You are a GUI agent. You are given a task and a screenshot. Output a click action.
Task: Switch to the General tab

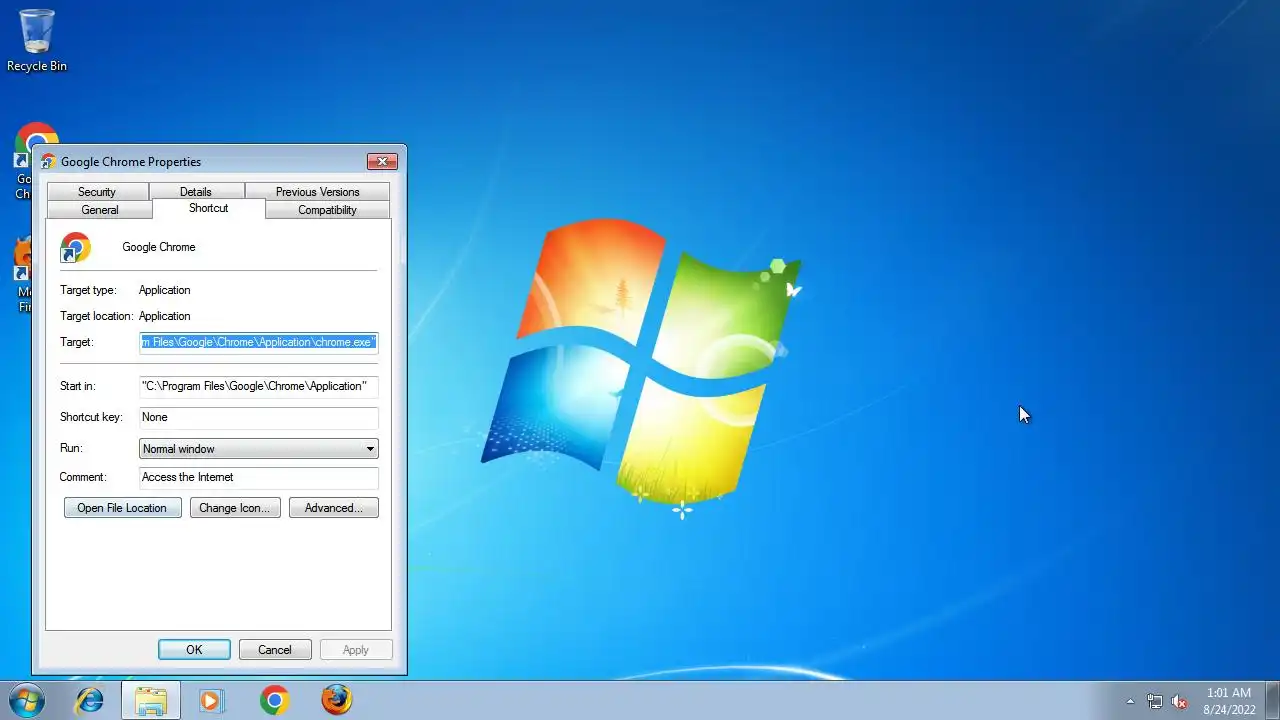(100, 210)
